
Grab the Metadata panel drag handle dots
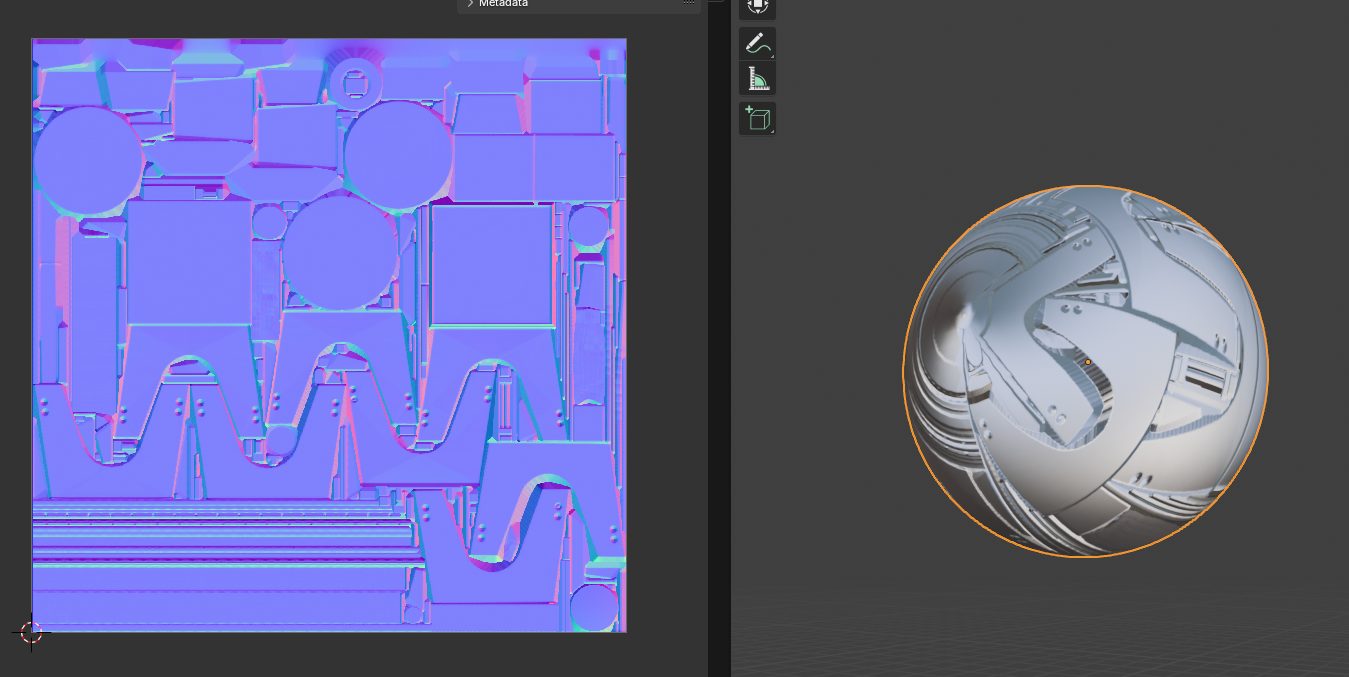[x=688, y=3]
